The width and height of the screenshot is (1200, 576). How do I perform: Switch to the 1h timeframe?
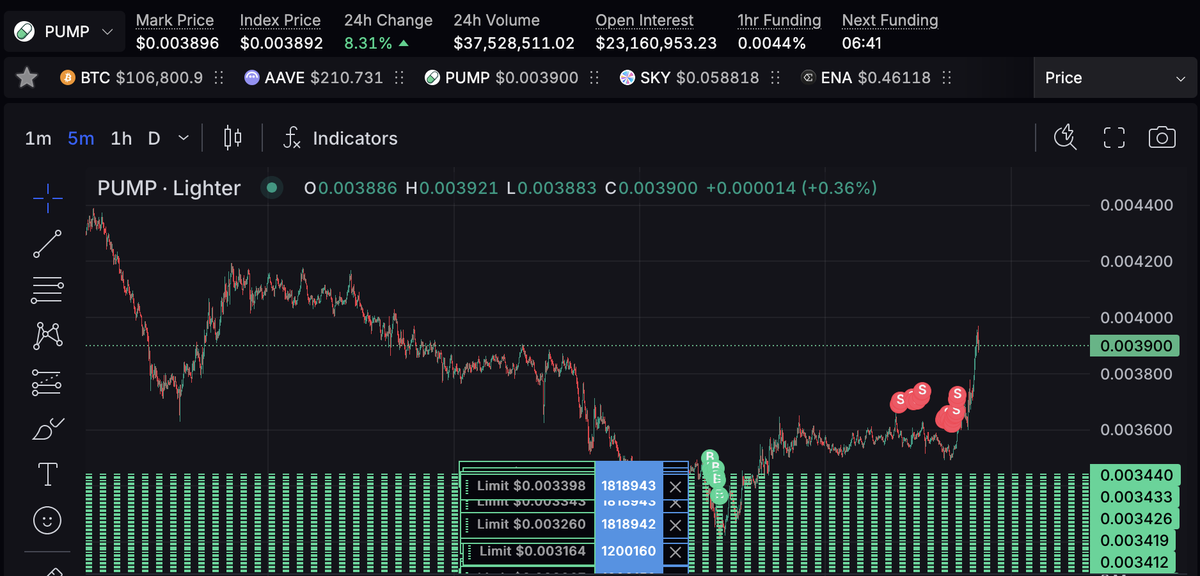[x=121, y=138]
